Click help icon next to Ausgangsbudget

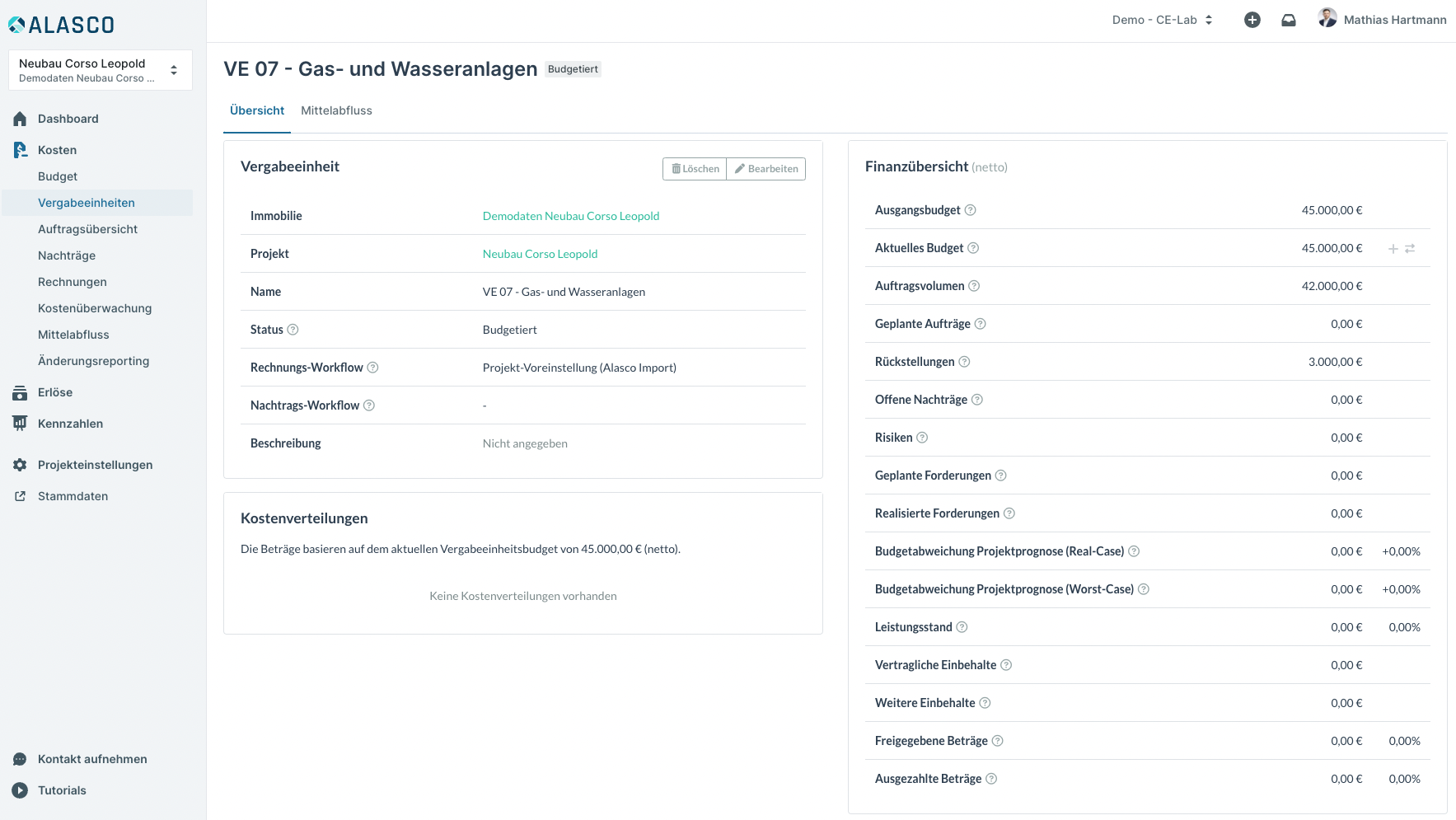point(970,210)
